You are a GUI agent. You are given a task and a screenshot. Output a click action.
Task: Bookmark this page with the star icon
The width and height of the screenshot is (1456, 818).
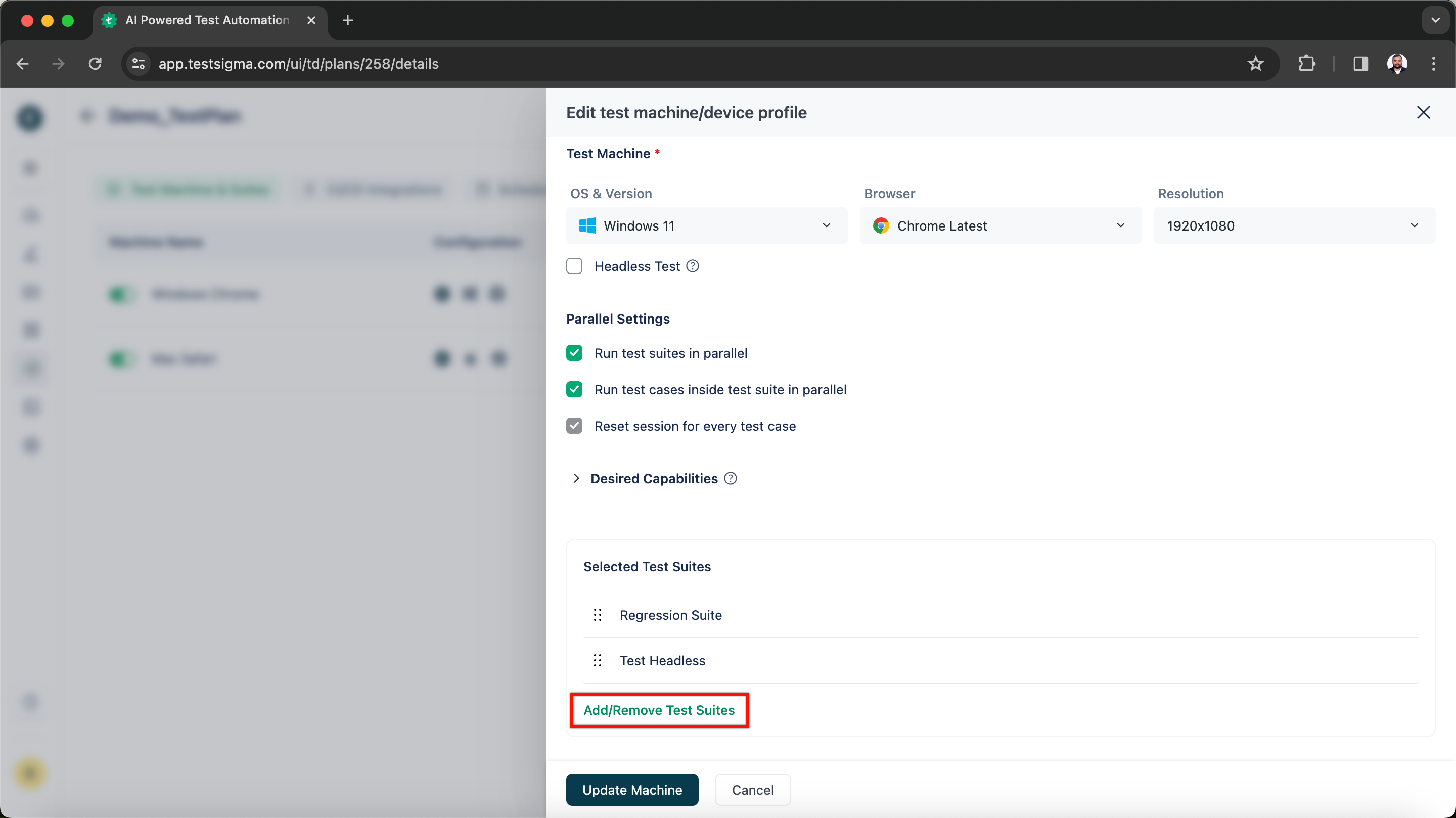coord(1255,64)
